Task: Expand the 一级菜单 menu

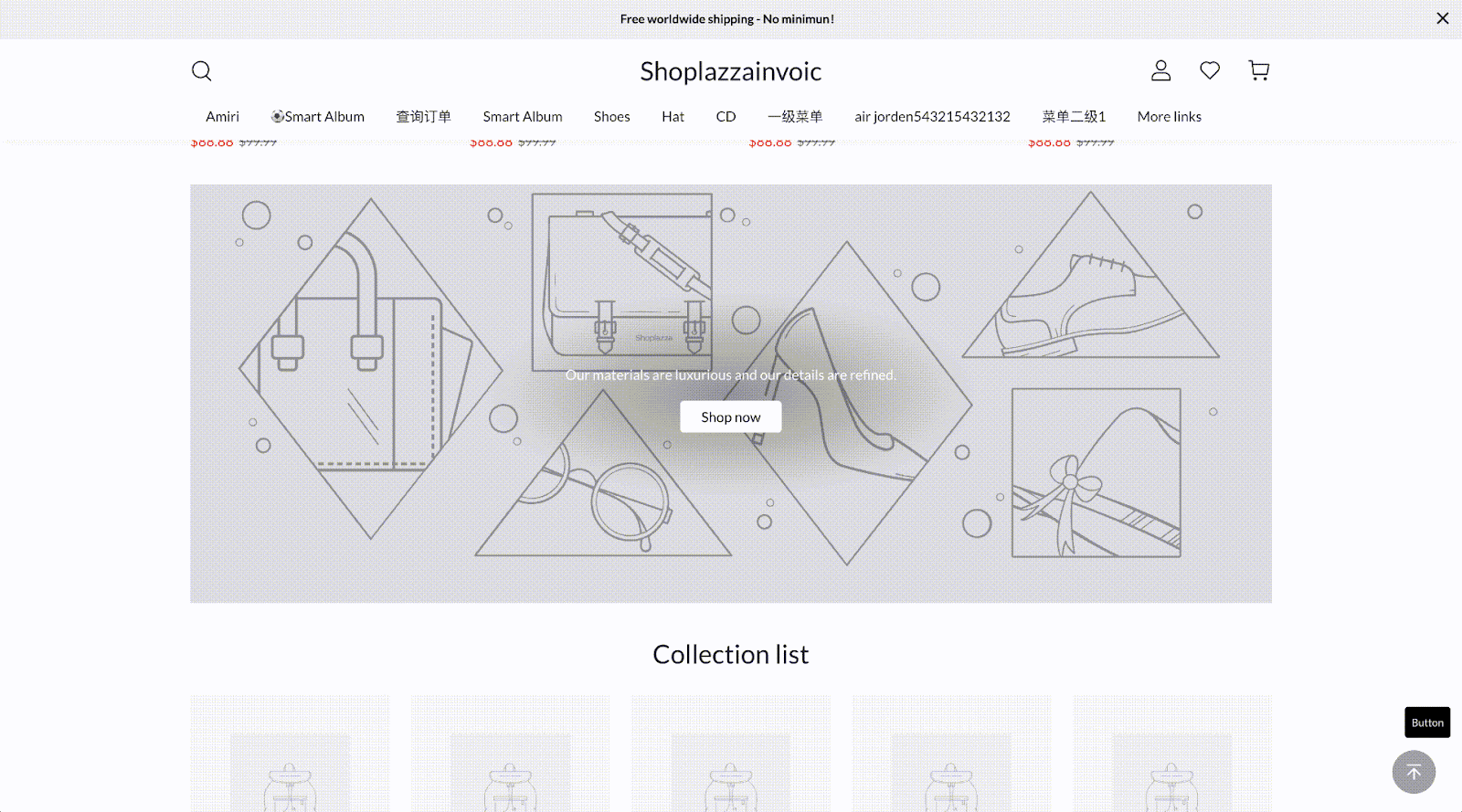Action: point(795,117)
